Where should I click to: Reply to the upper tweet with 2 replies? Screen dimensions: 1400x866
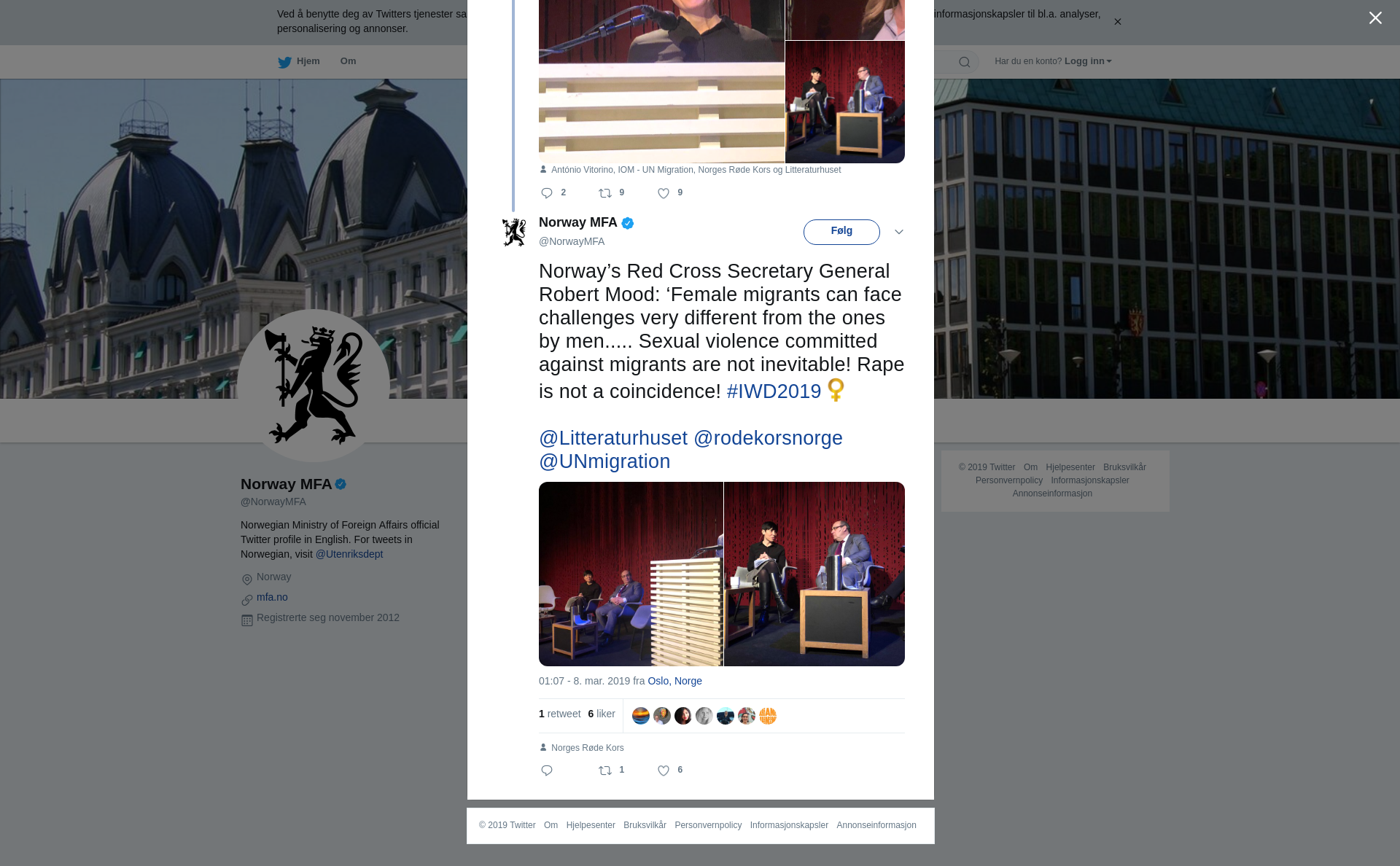(547, 193)
